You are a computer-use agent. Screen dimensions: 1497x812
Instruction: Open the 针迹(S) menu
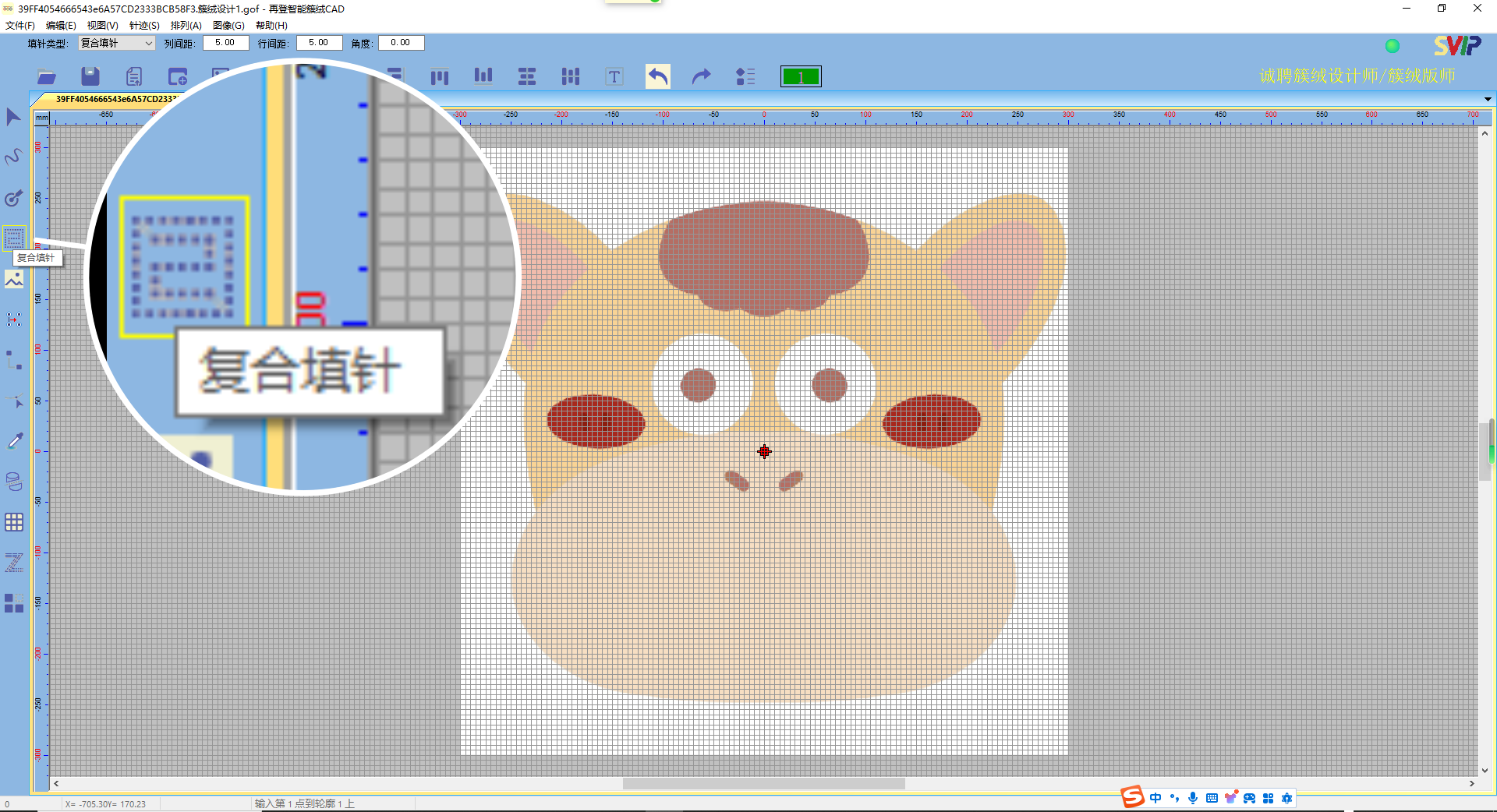[x=144, y=26]
